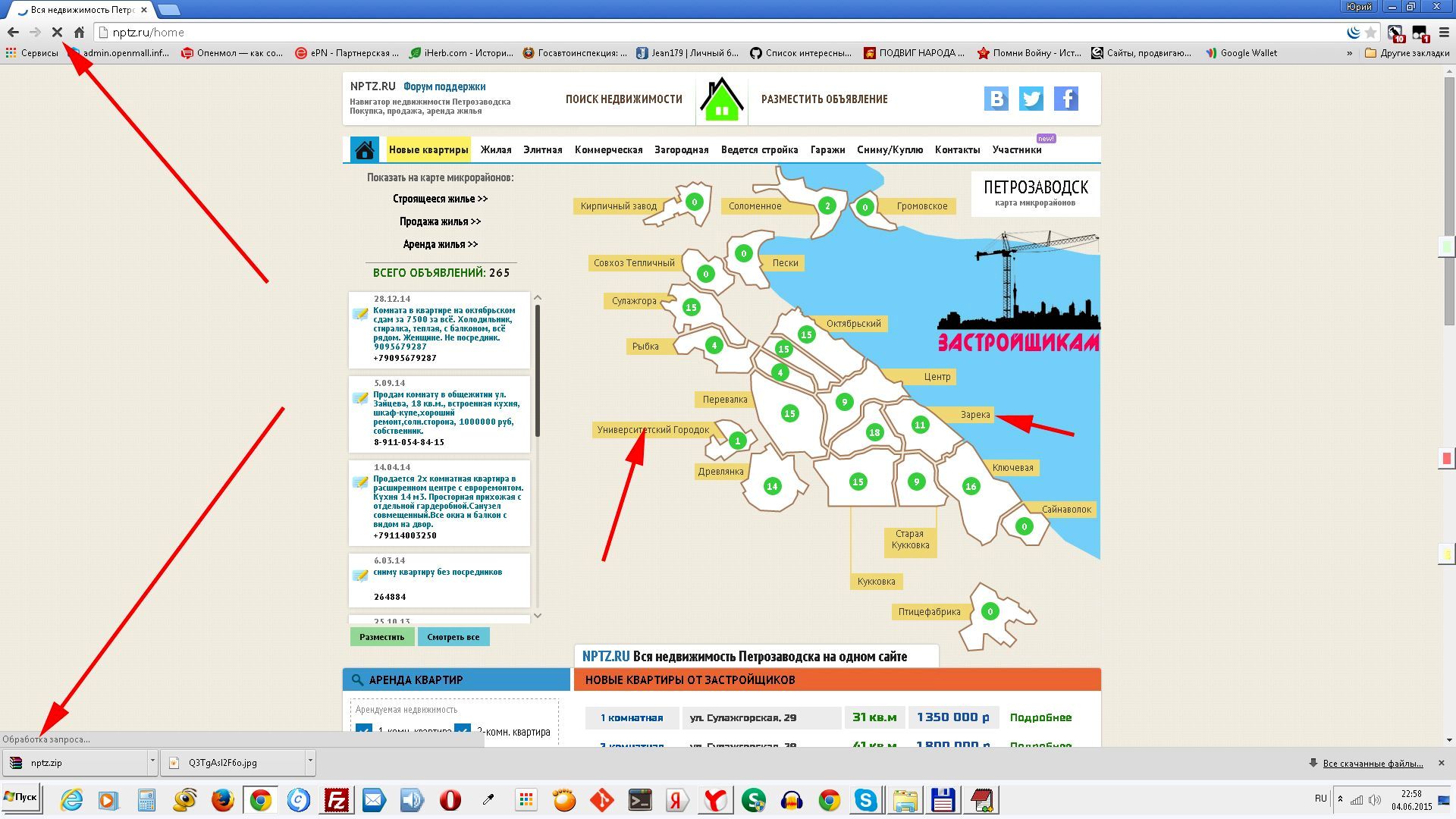This screenshot has height=819, width=1456.
Task: Open the Сниму/Куплю menu item
Action: tap(890, 149)
